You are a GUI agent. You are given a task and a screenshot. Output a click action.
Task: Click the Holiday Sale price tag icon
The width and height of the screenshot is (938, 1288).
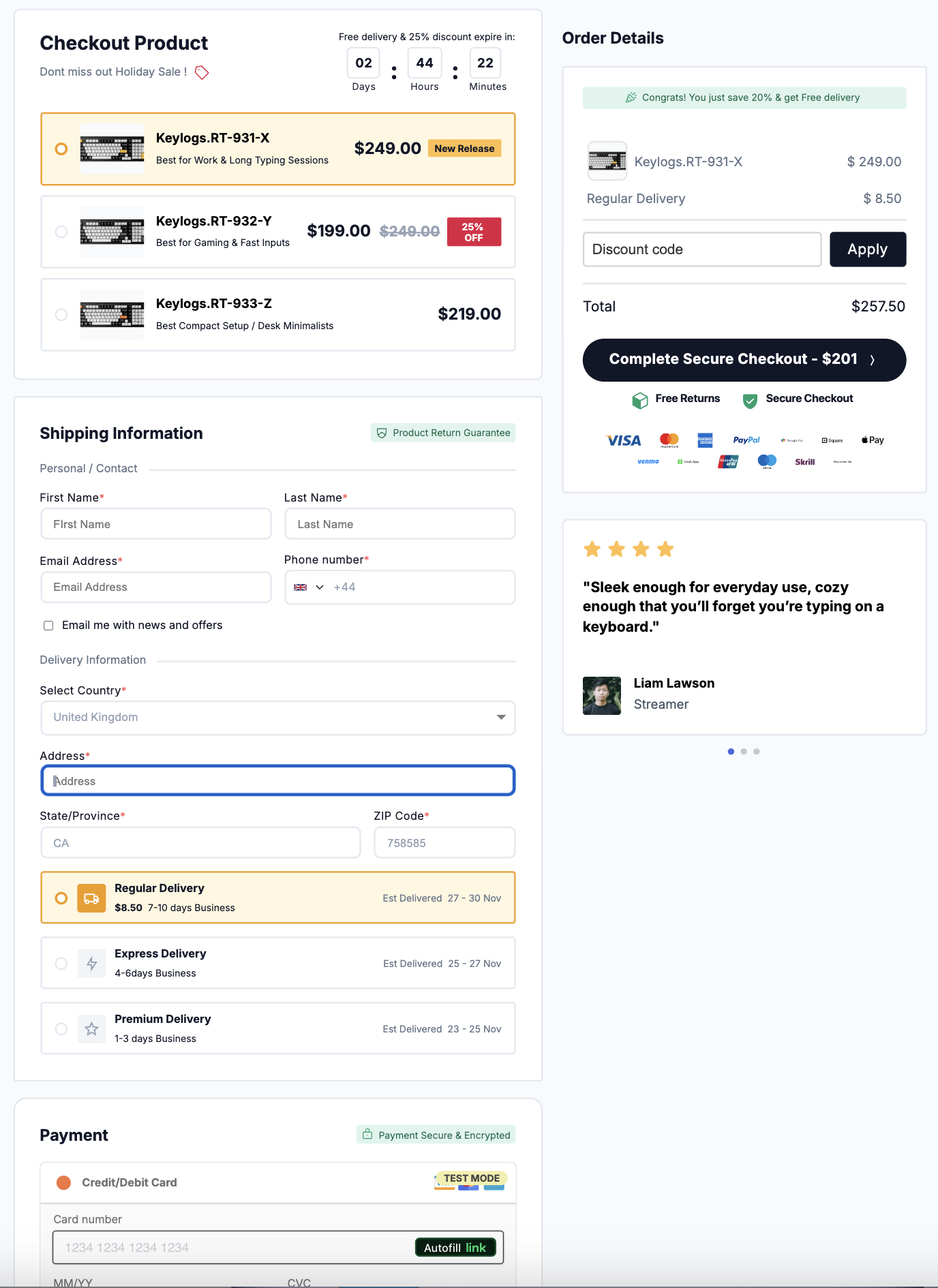(x=202, y=72)
